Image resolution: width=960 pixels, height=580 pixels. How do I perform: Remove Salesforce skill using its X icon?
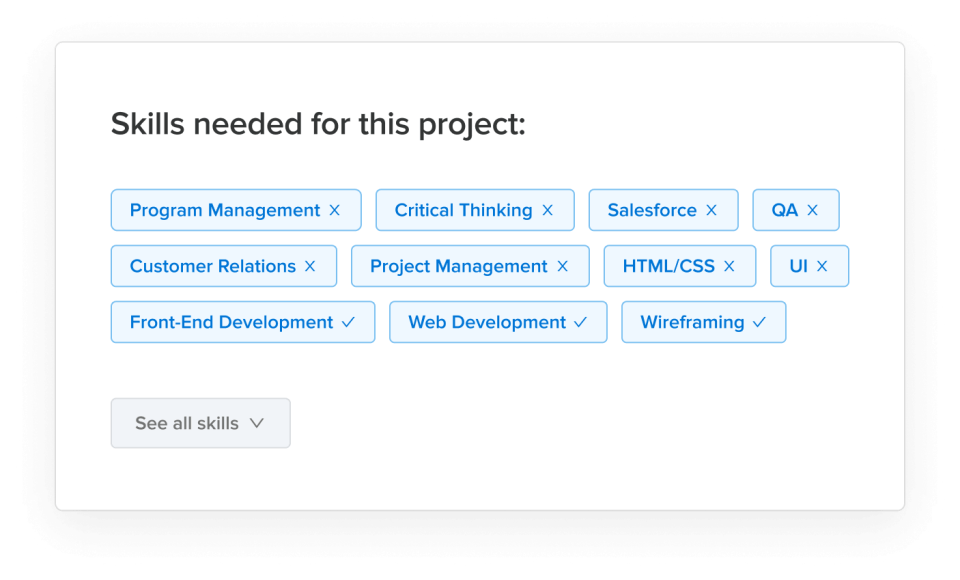(712, 210)
